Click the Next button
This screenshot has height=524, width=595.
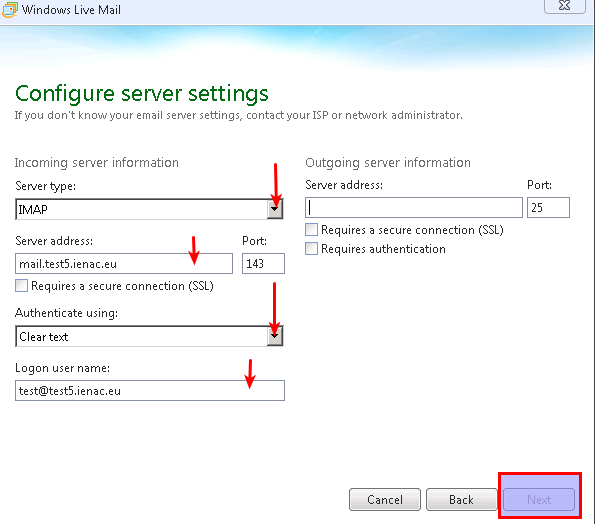(539, 499)
